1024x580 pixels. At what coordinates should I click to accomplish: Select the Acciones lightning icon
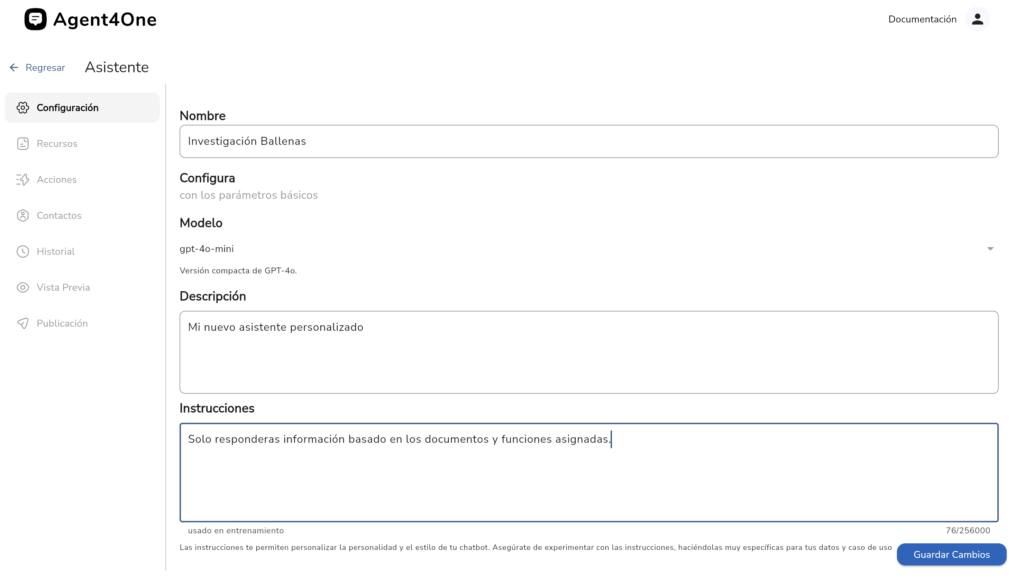coord(23,180)
